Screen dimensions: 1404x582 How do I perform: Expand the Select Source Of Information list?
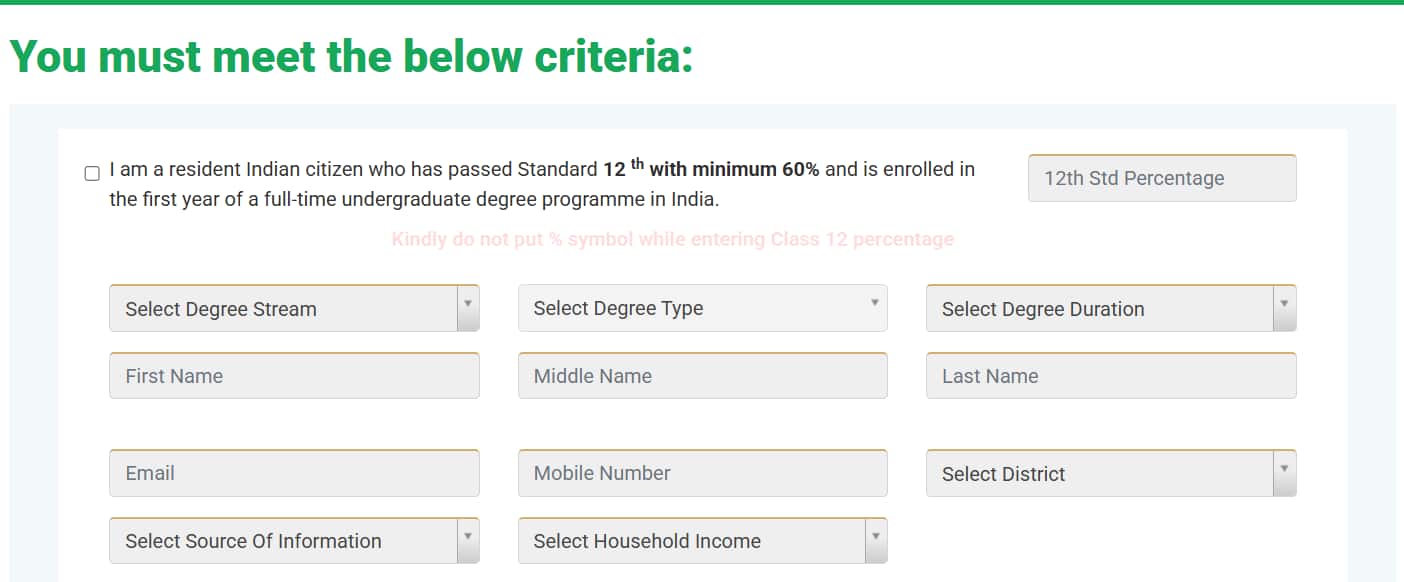tap(283, 541)
